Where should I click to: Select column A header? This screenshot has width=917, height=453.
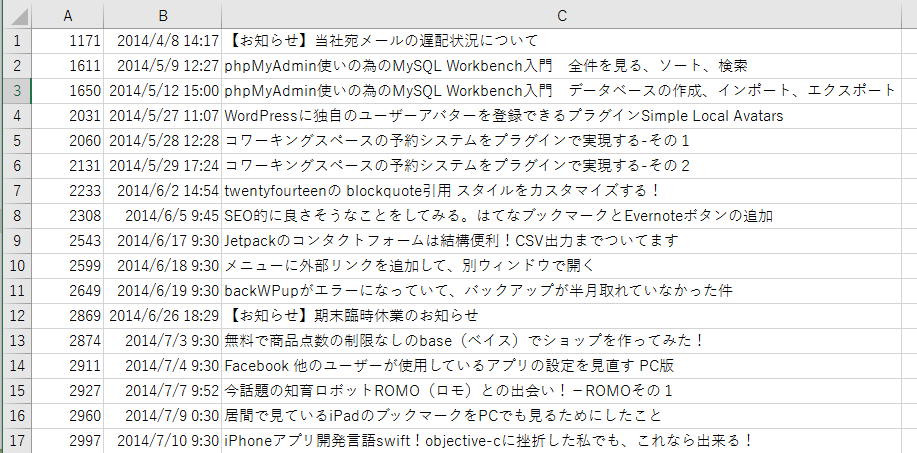(x=68, y=16)
